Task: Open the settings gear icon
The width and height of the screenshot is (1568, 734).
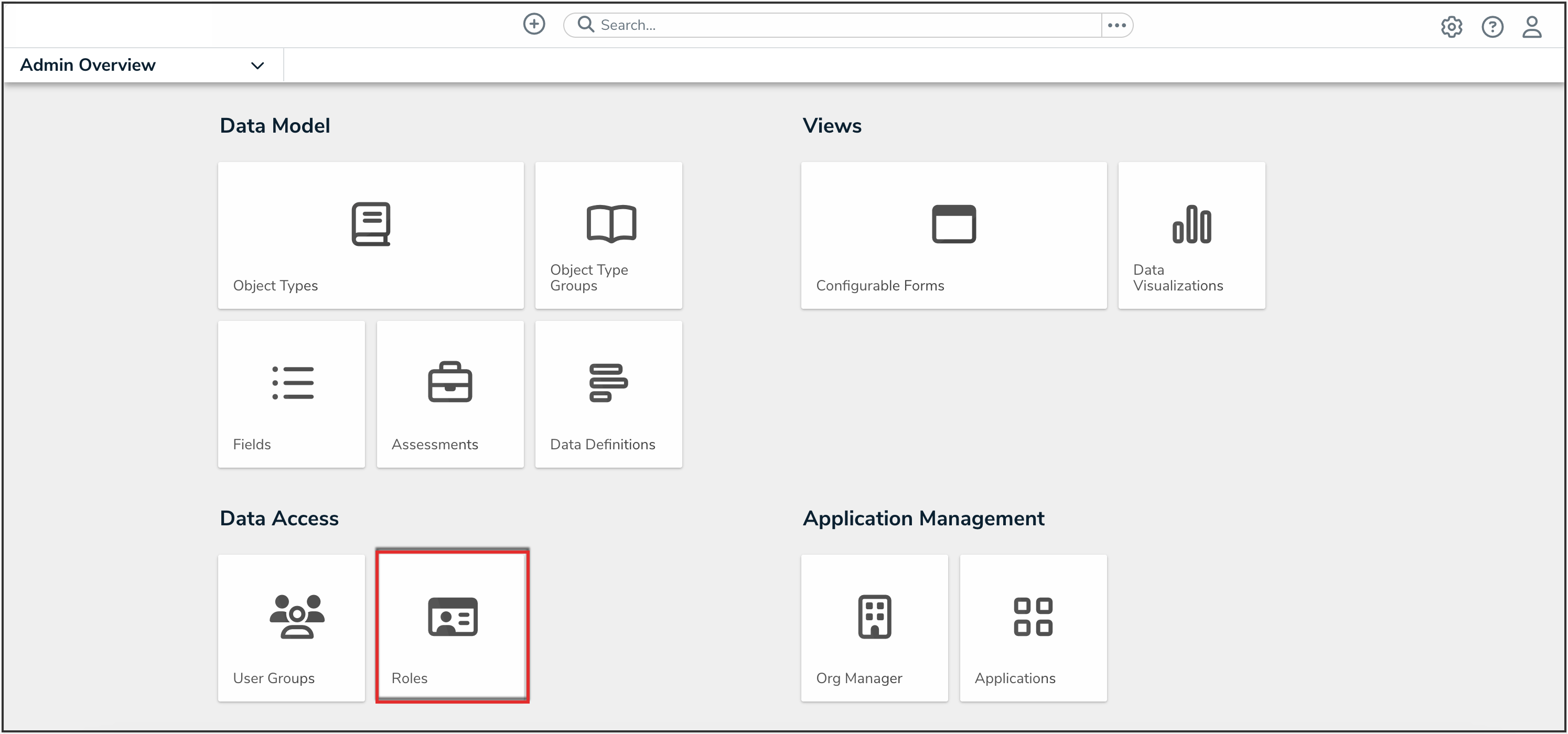Action: [x=1451, y=27]
